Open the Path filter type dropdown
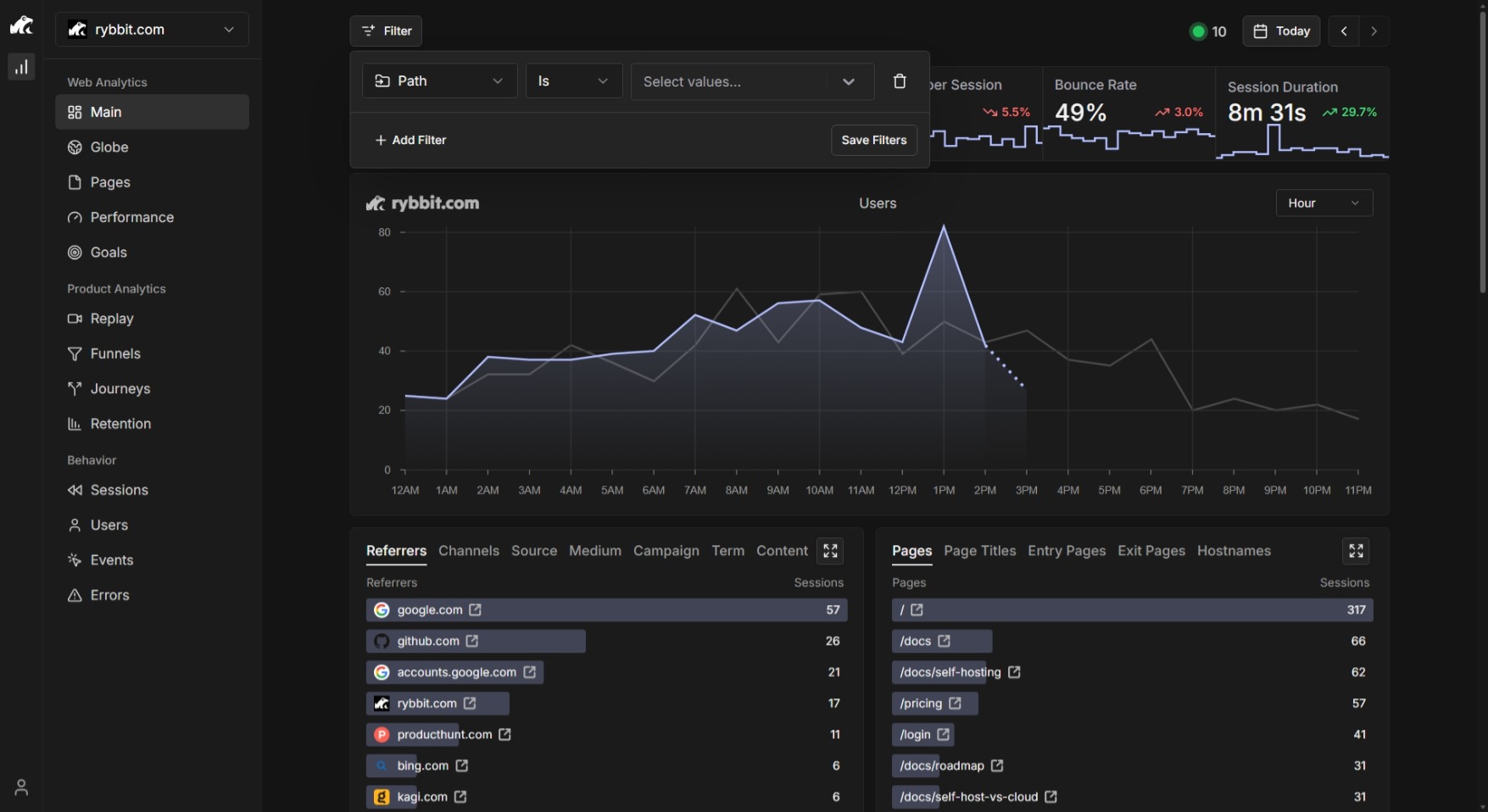This screenshot has height=812, width=1488. click(x=439, y=81)
